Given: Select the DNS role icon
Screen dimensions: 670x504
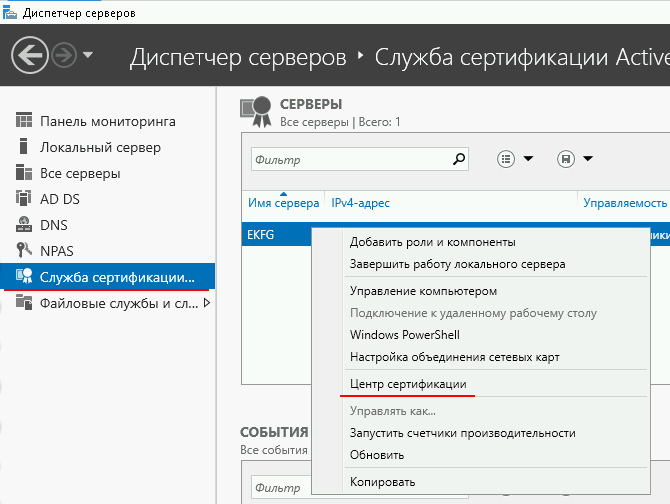Looking at the screenshot, I should (x=25, y=225).
